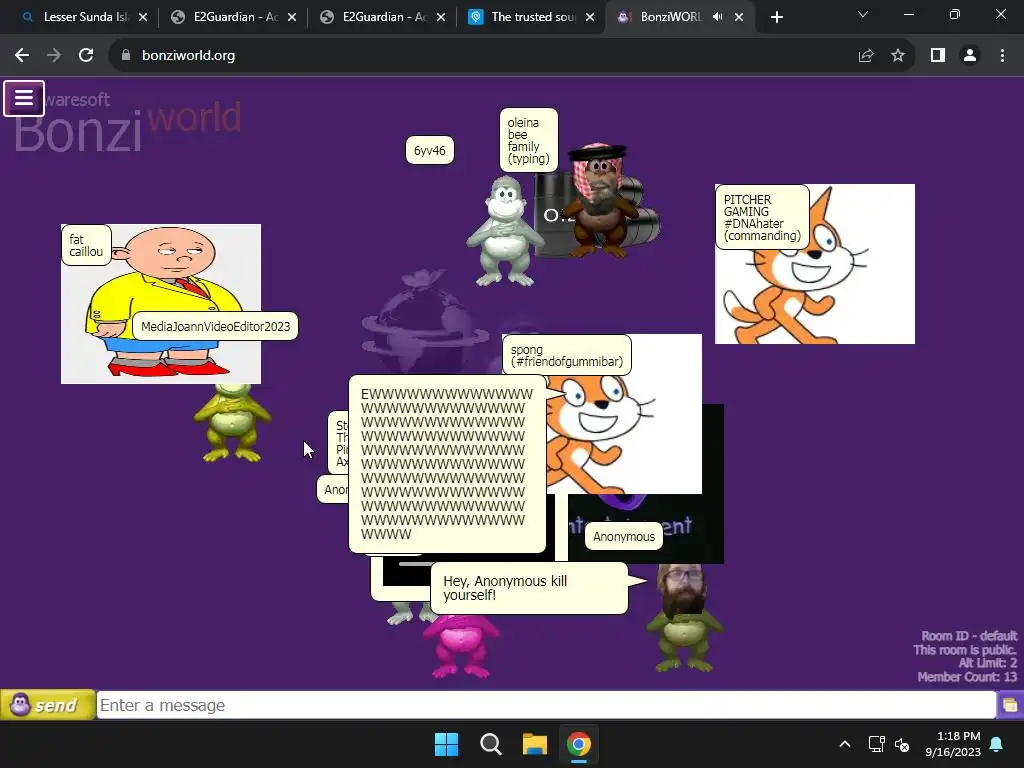Open the Windows Start menu

(x=447, y=744)
